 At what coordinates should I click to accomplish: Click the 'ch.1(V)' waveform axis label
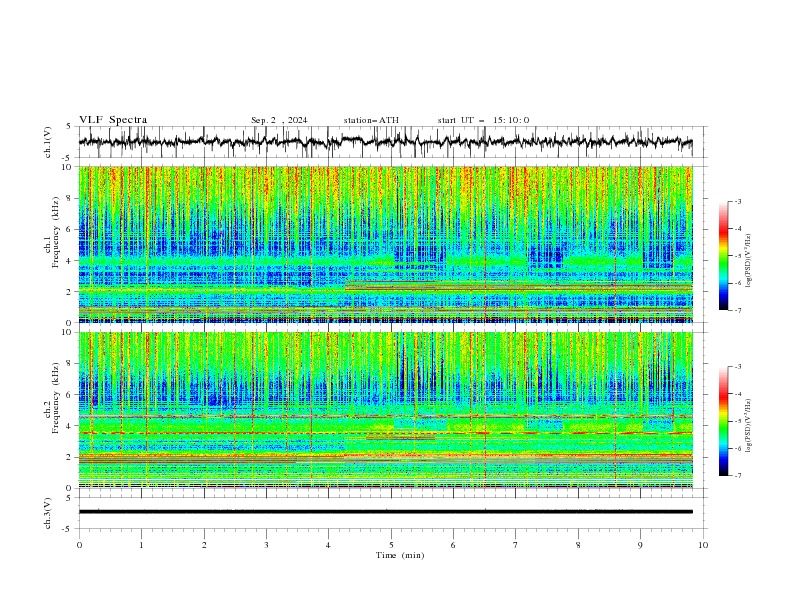pyautogui.click(x=48, y=142)
